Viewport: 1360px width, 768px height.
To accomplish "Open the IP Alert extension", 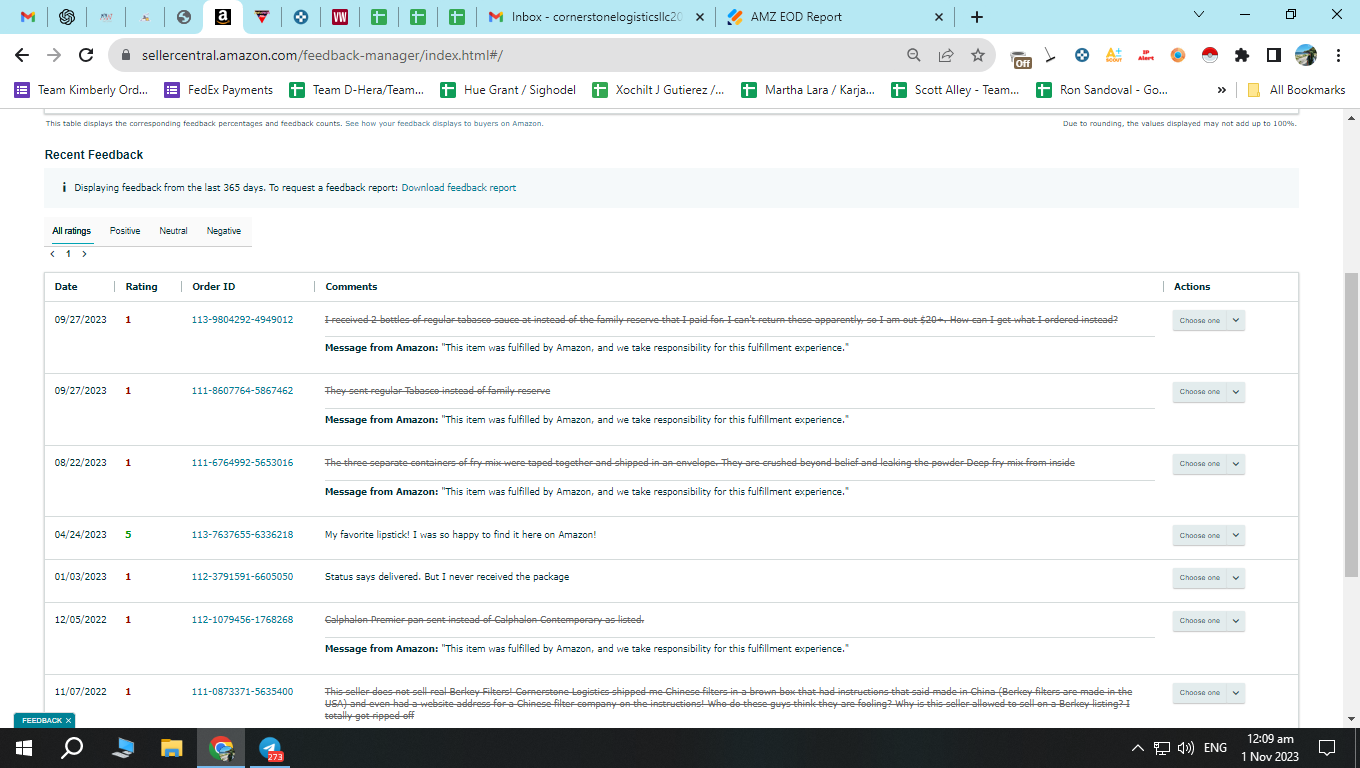I will pyautogui.click(x=1146, y=55).
